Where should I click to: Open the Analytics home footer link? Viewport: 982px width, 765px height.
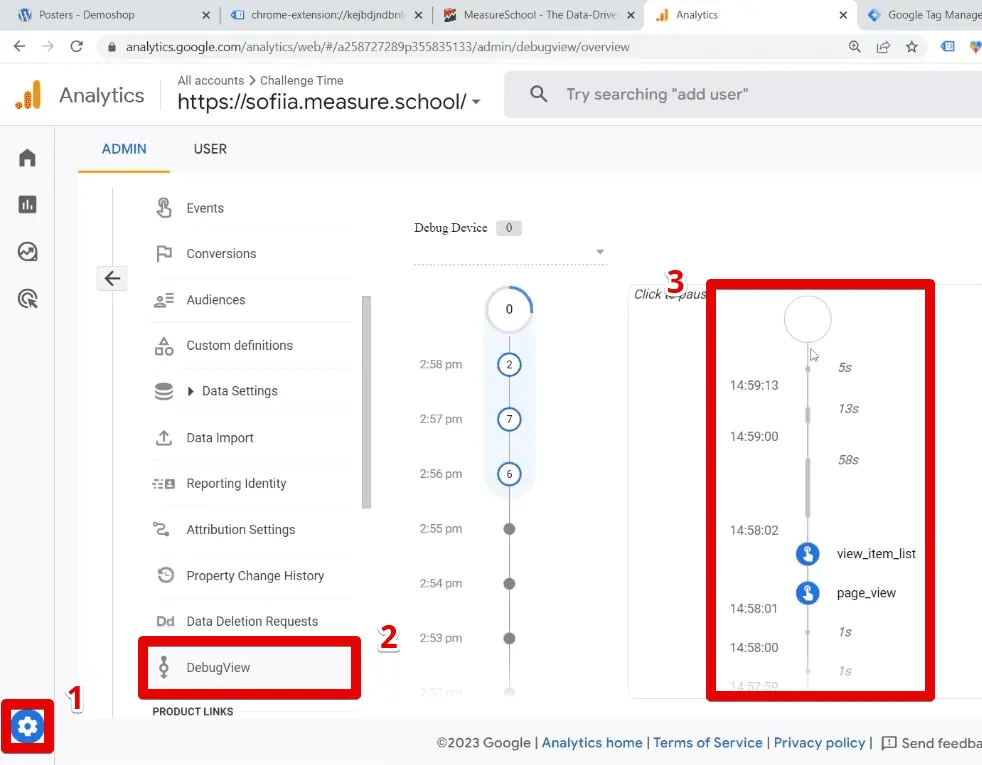(592, 742)
